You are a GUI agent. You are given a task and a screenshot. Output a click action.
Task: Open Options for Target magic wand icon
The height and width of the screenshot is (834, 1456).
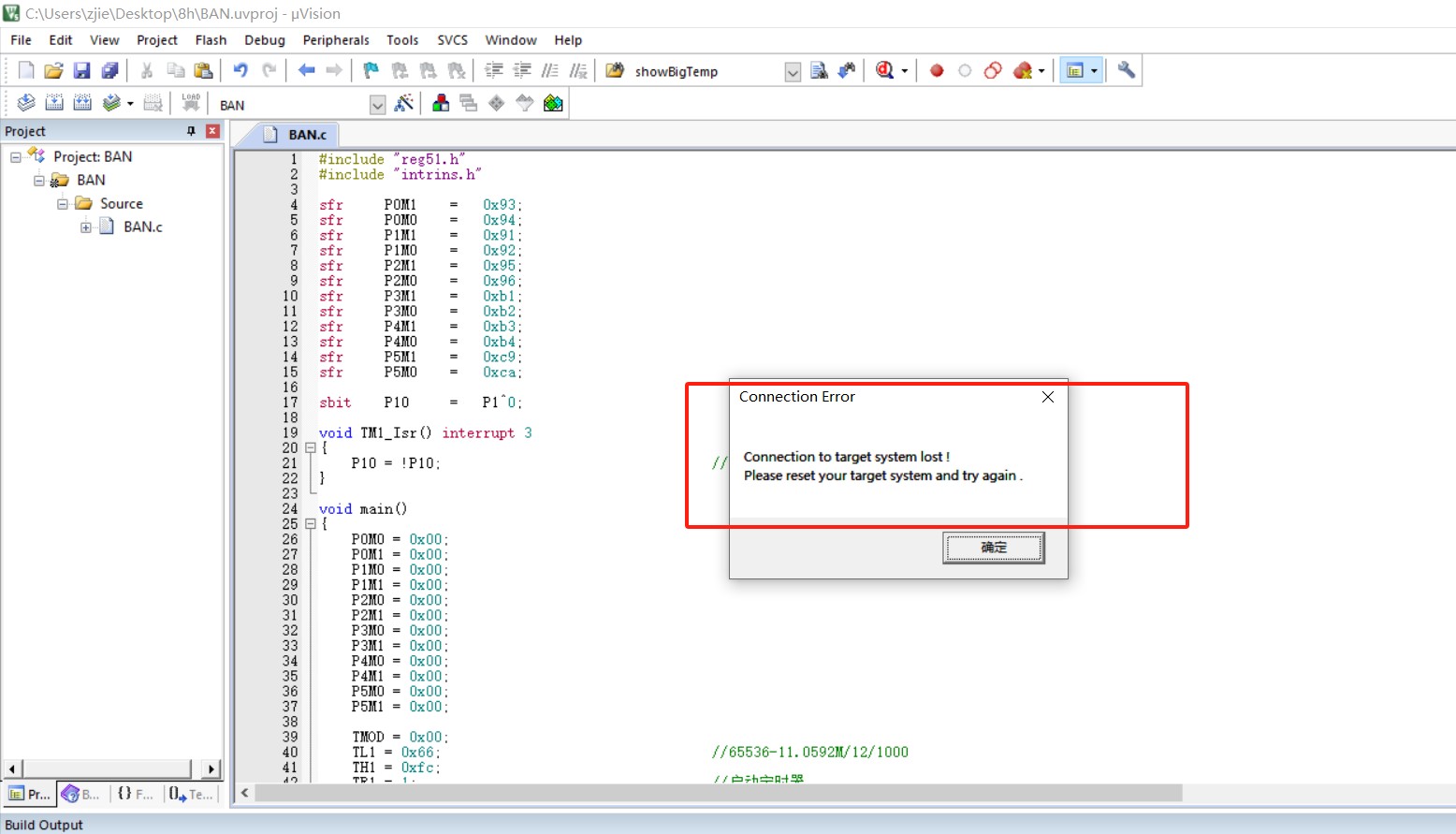point(404,103)
